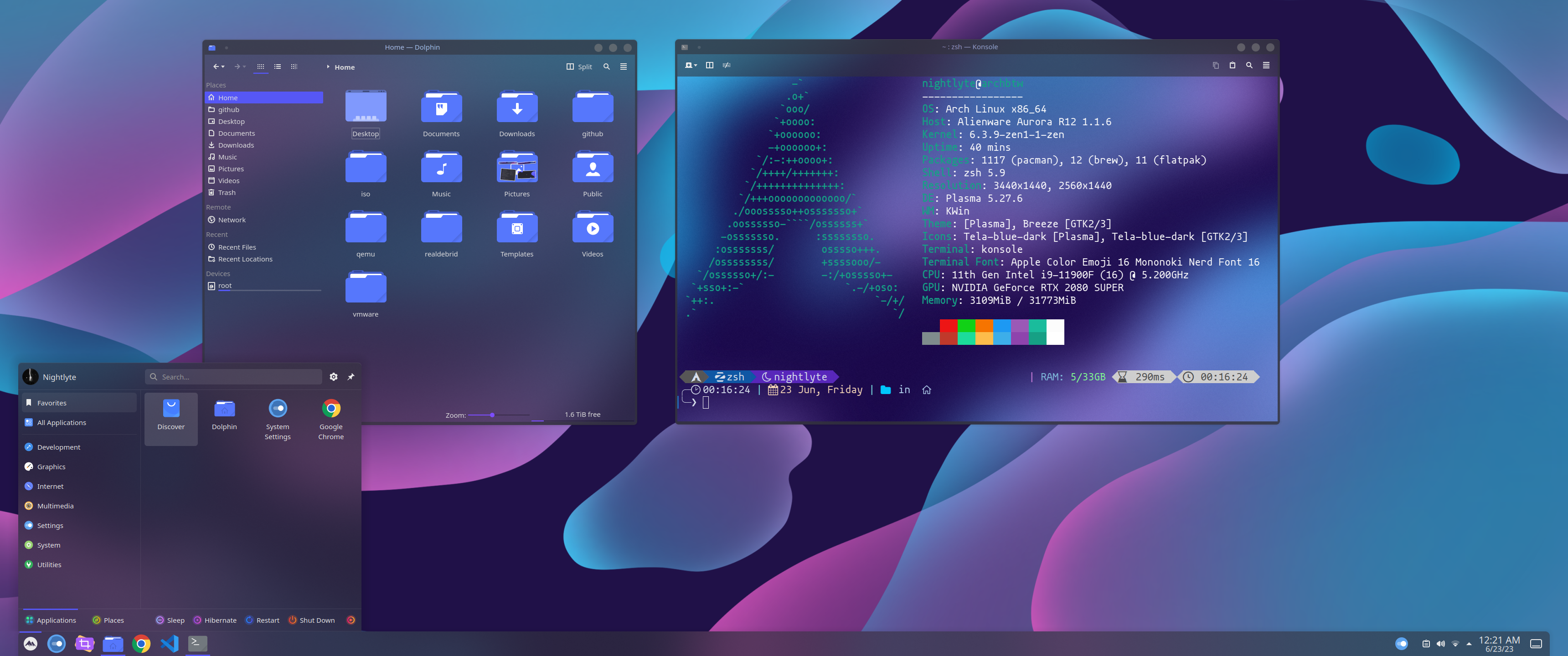This screenshot has width=1568, height=656.
Task: Open the clipboard tray icon
Action: (x=1426, y=644)
